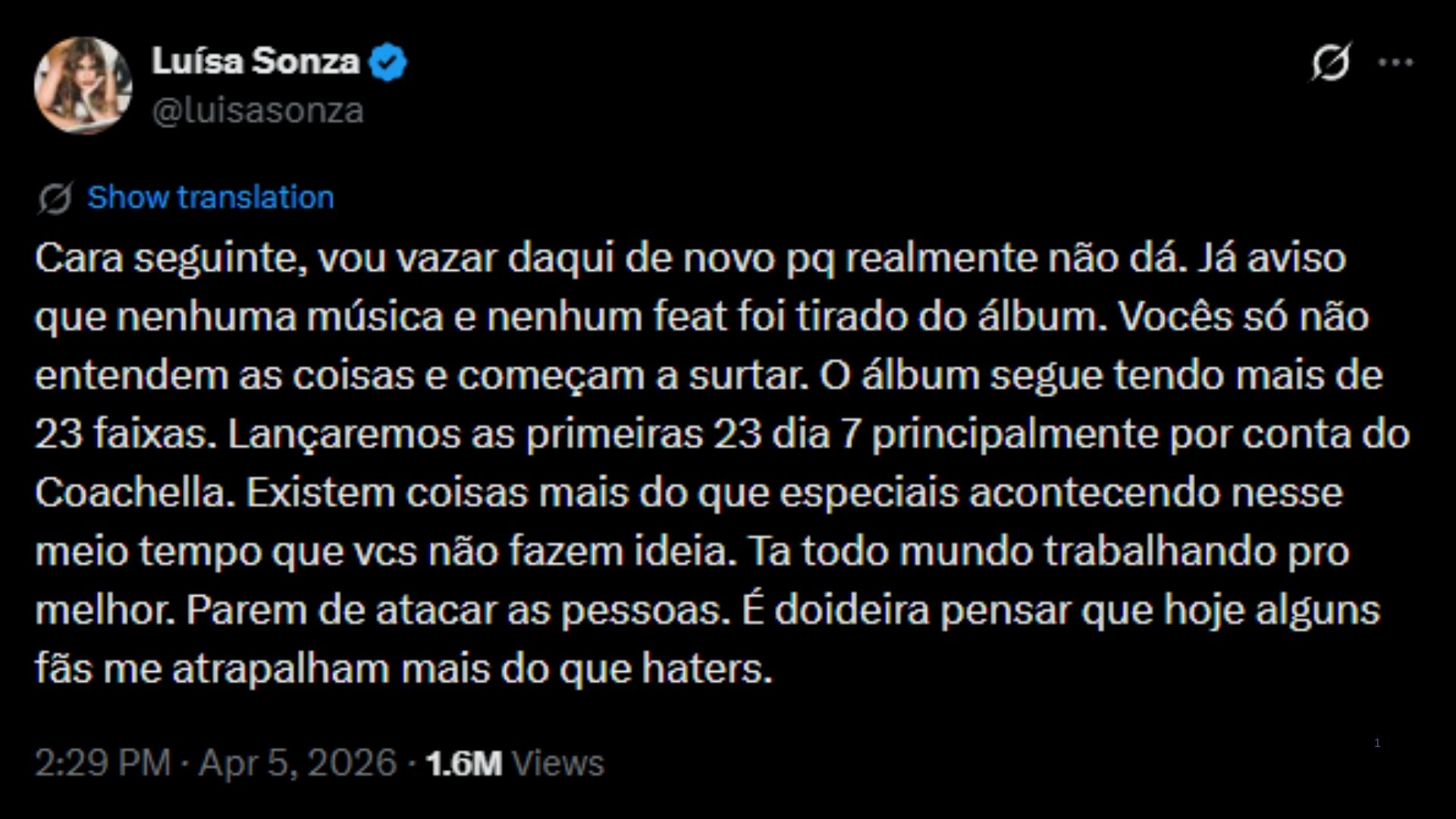Screen dimensions: 1456x819
Task: Click the word Coachella in the tweet
Action: 130,493
